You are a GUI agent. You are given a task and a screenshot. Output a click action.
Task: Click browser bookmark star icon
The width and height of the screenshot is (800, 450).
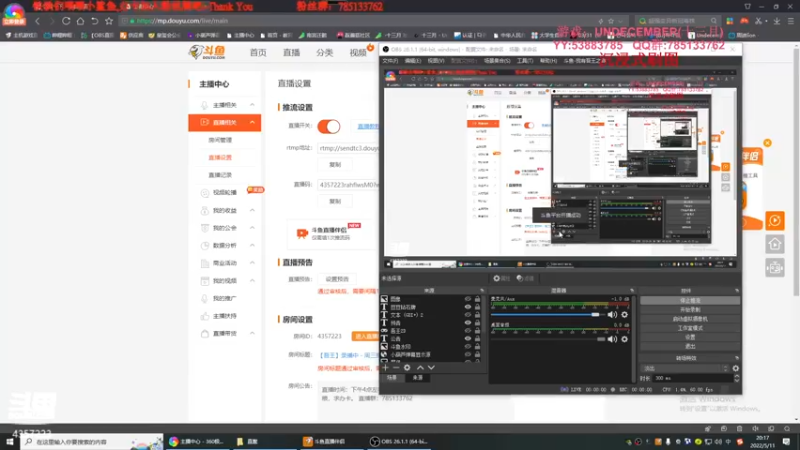point(109,21)
